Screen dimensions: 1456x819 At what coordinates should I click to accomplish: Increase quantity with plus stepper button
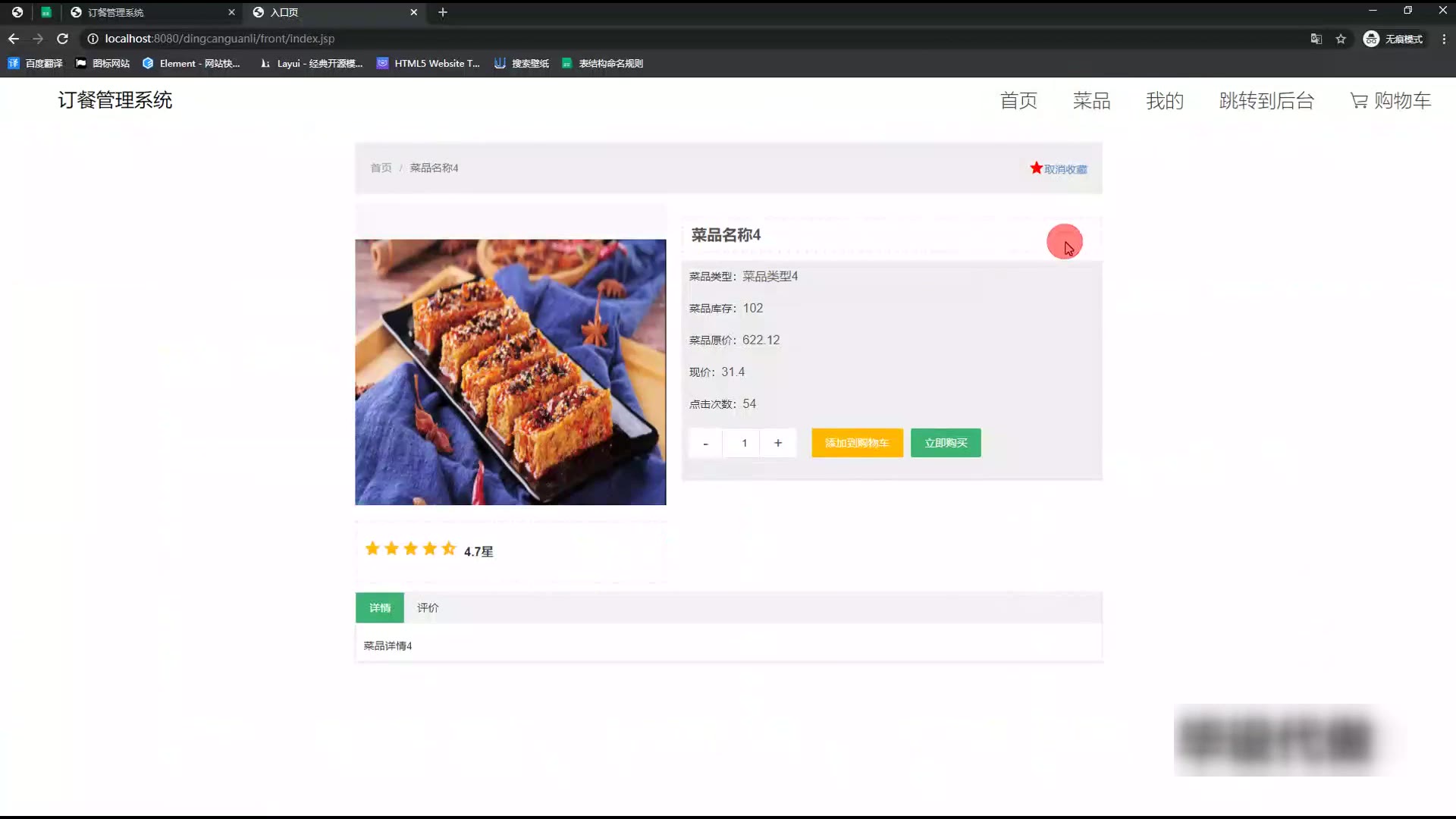[x=778, y=443]
